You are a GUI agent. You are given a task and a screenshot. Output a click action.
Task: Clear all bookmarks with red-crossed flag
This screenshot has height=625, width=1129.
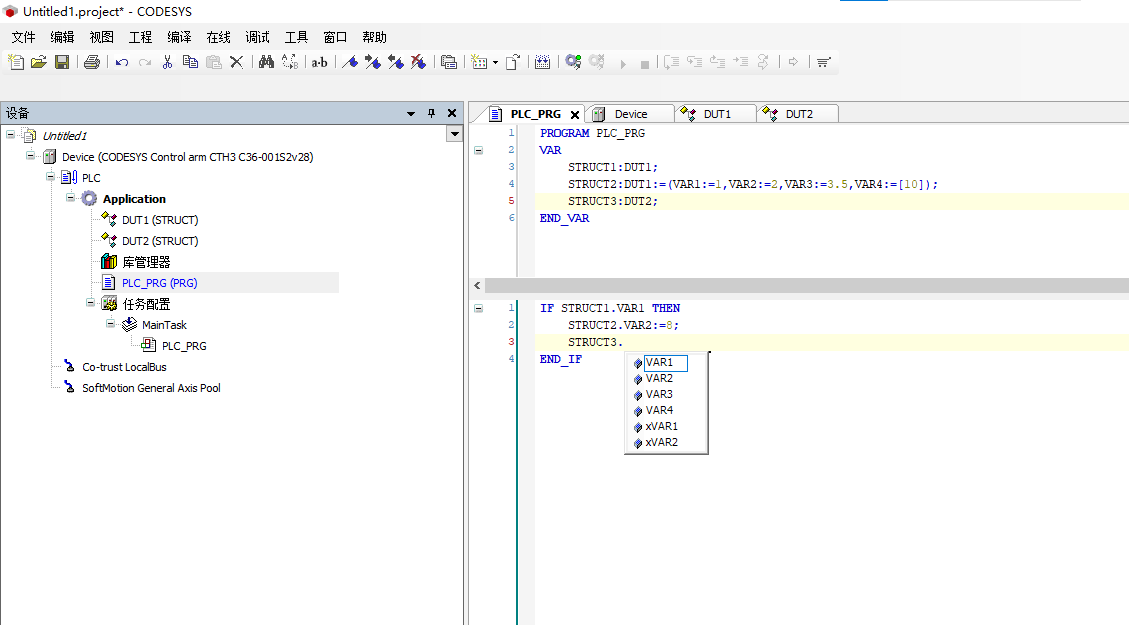[418, 62]
